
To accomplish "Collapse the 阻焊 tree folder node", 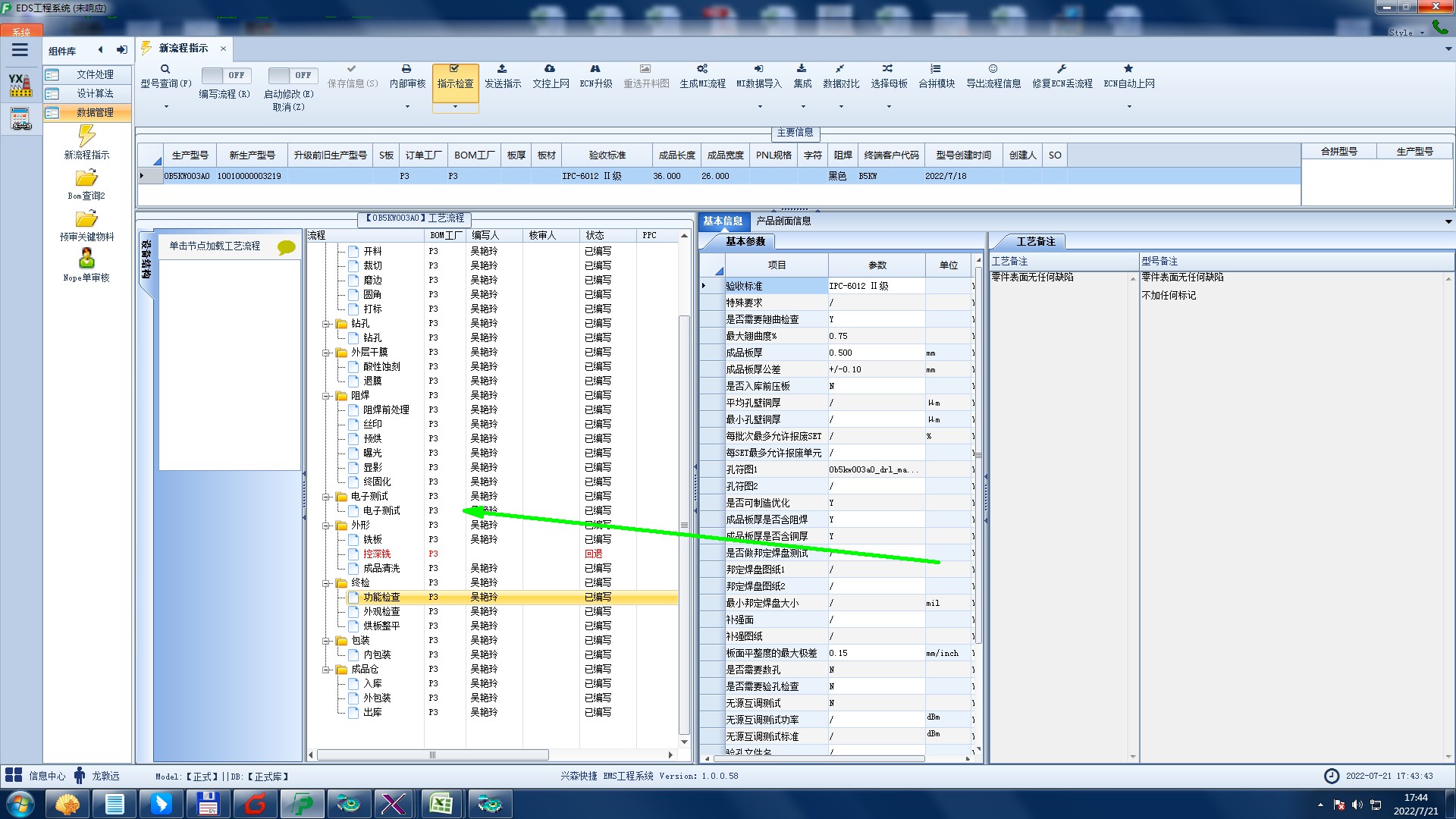I will [327, 396].
